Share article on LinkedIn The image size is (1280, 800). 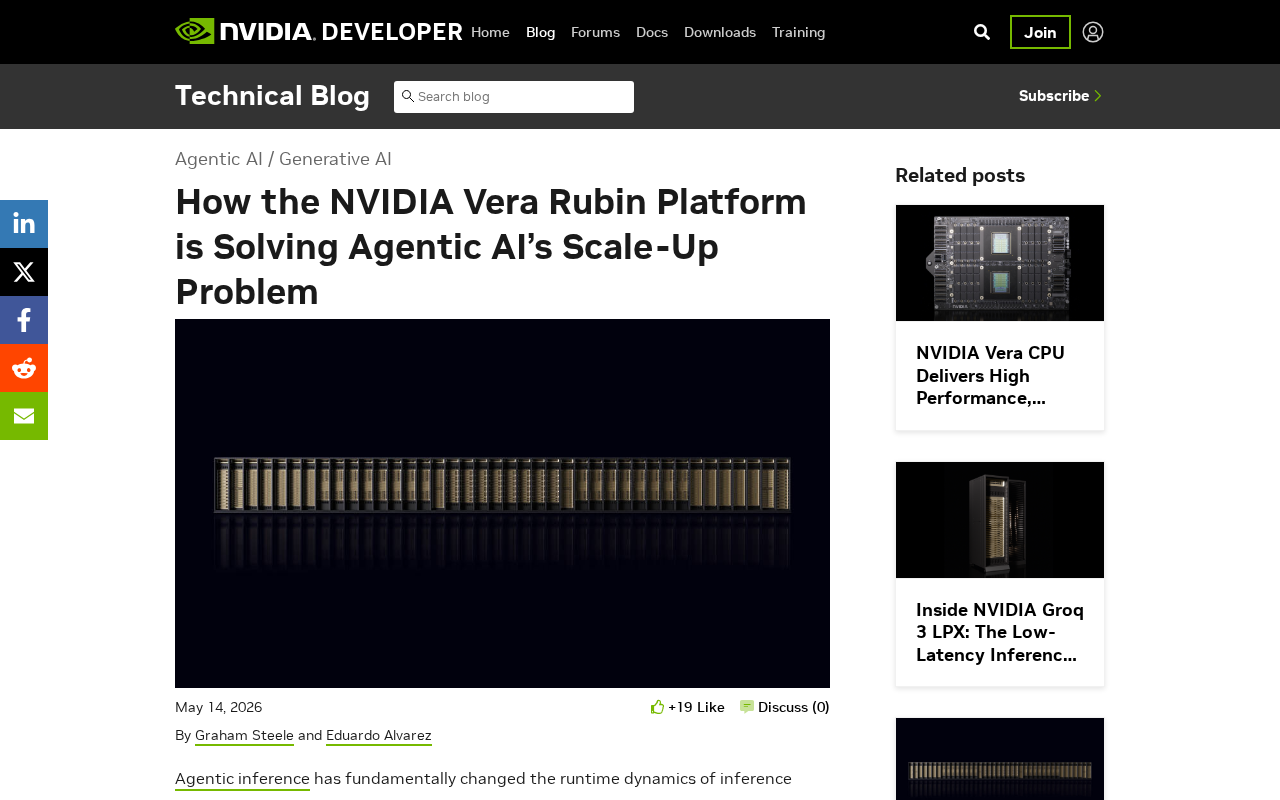click(x=24, y=224)
